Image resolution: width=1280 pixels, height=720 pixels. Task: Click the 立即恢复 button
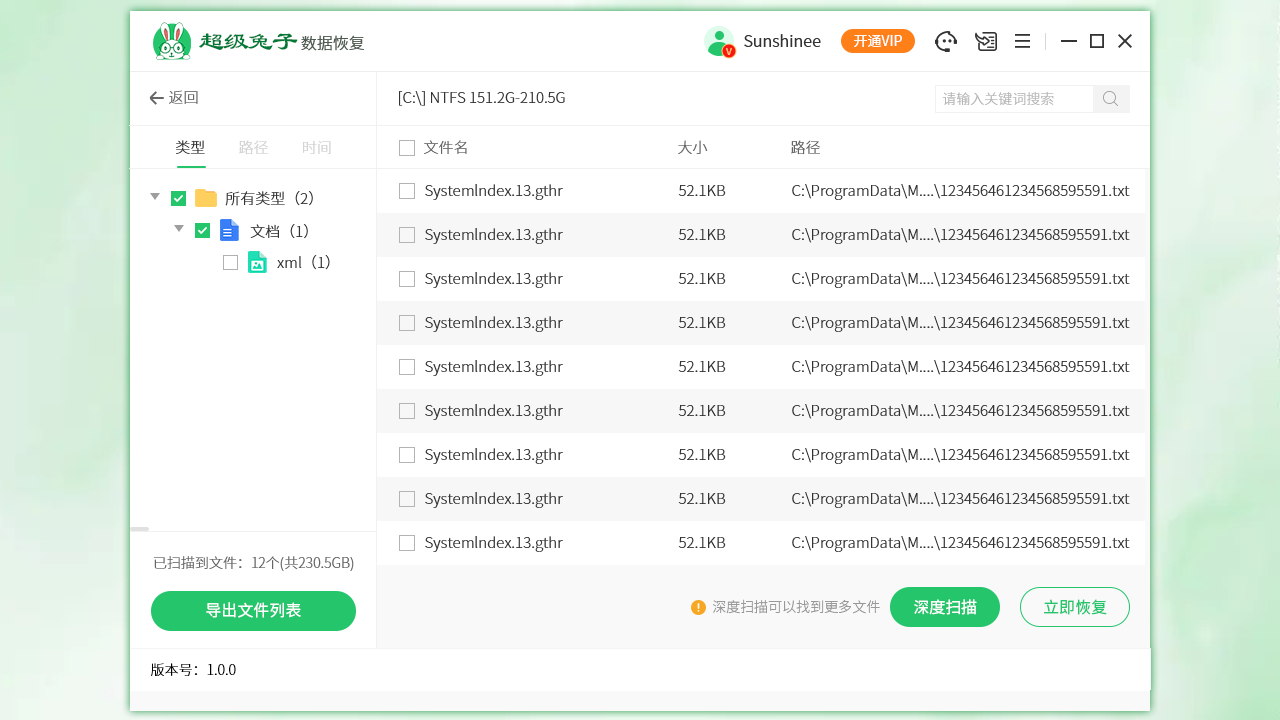click(1075, 607)
